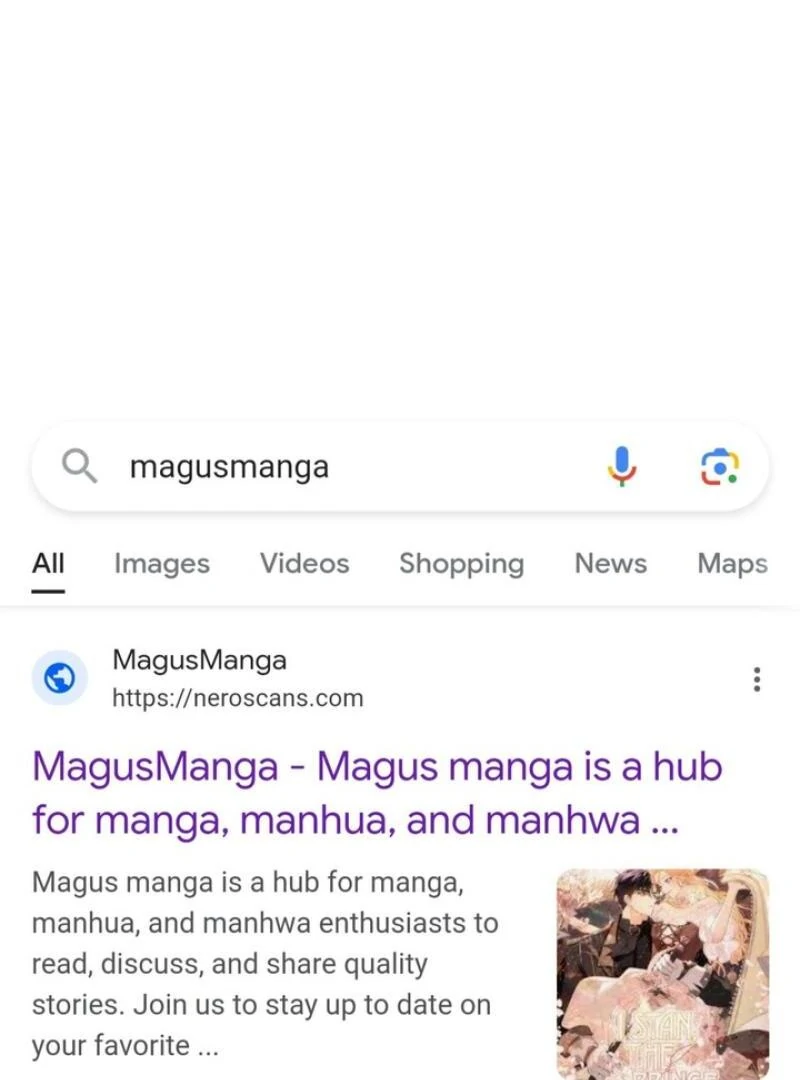This screenshot has width=800, height=1080.
Task: Click the magnifying glass search icon
Action: [x=79, y=466]
